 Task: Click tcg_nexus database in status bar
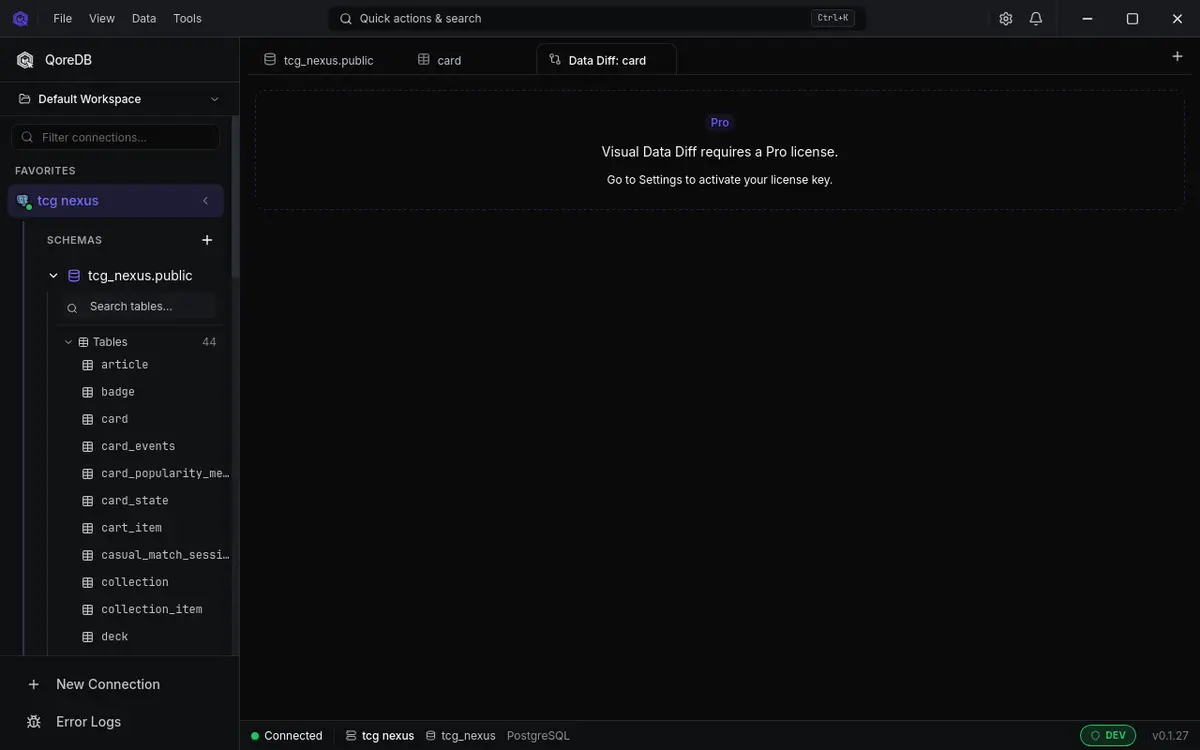click(461, 736)
